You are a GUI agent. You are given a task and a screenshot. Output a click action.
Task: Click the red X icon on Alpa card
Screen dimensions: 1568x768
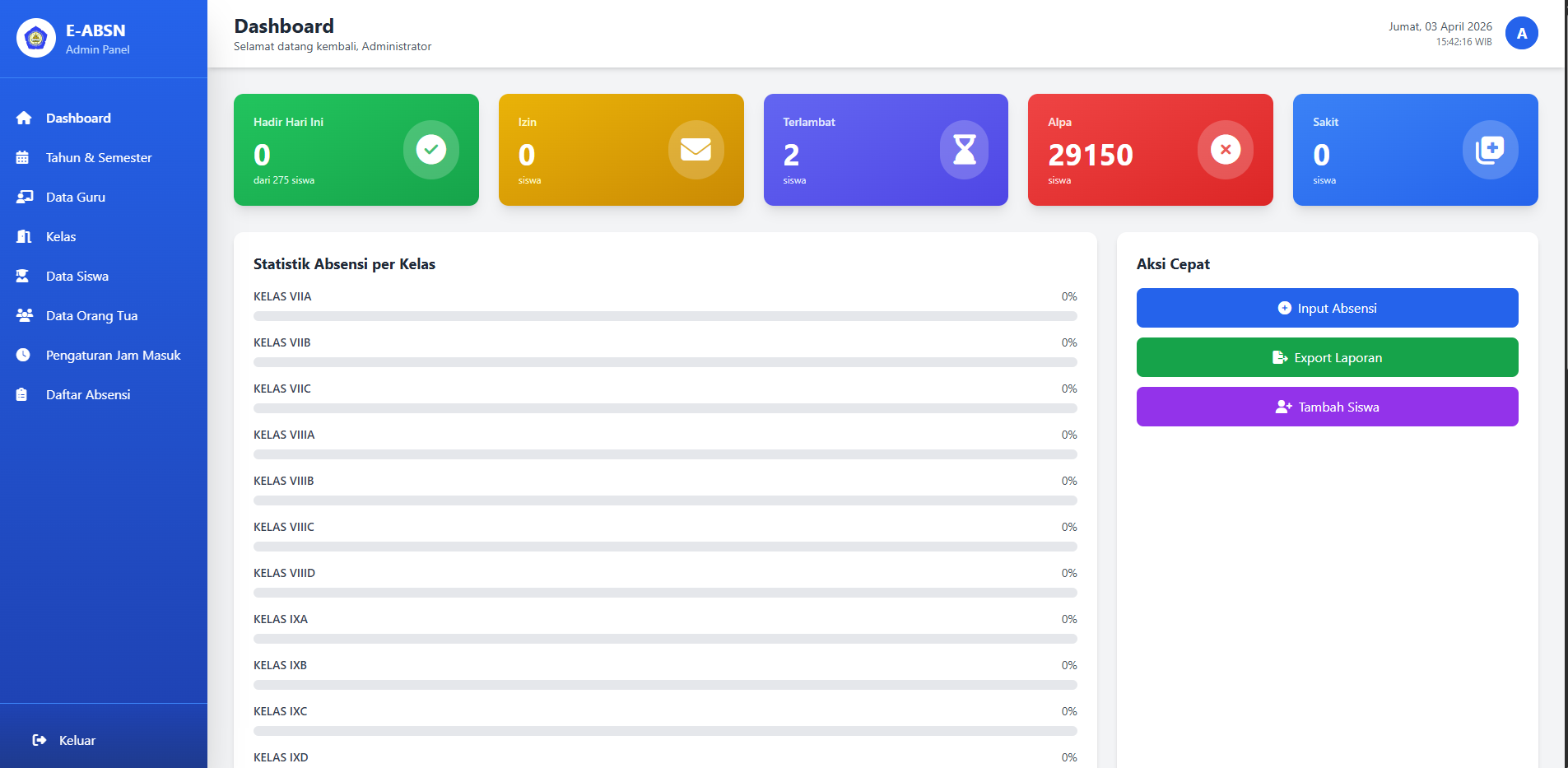coord(1225,149)
